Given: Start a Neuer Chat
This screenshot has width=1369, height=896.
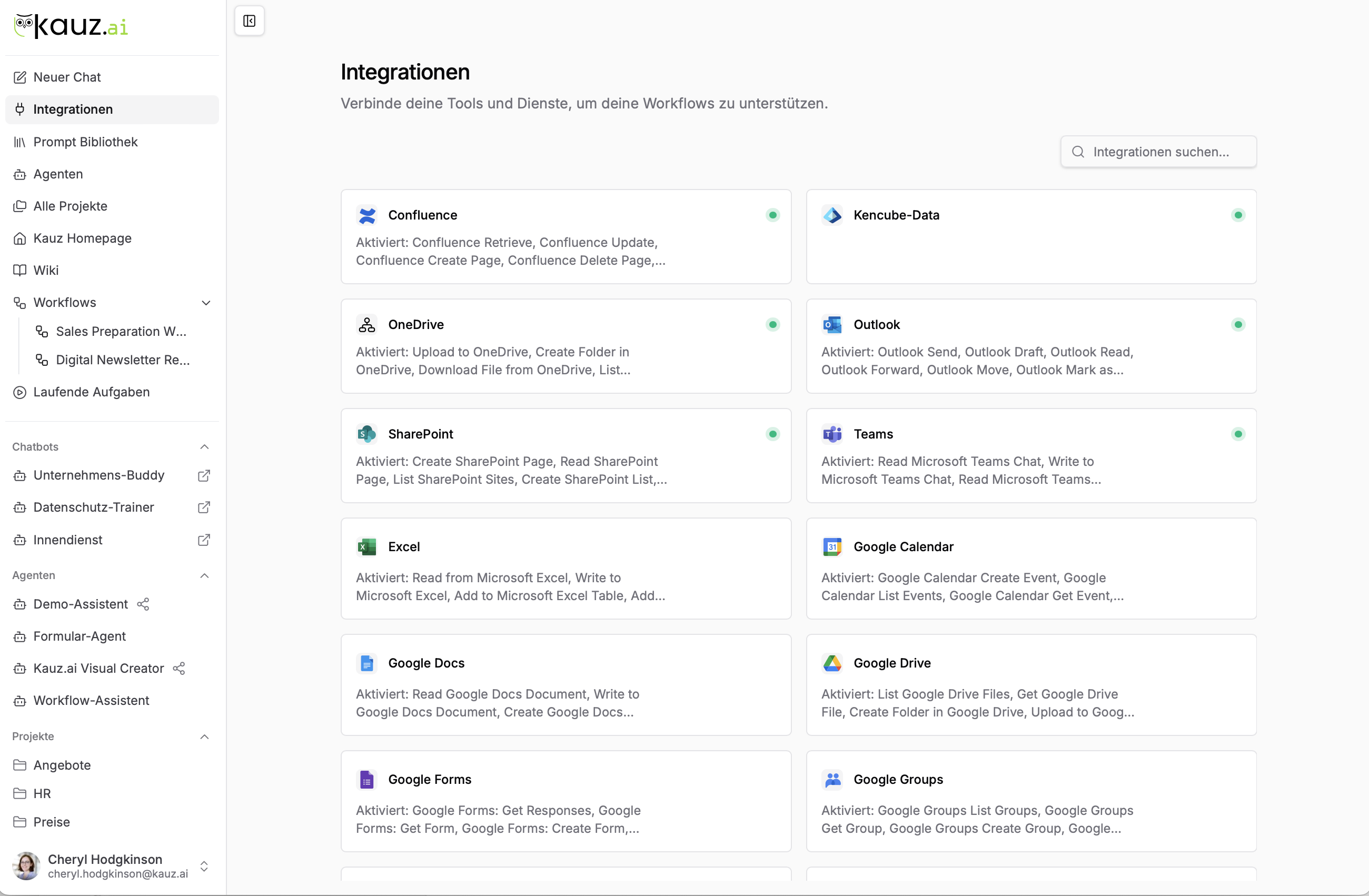Looking at the screenshot, I should 112,77.
